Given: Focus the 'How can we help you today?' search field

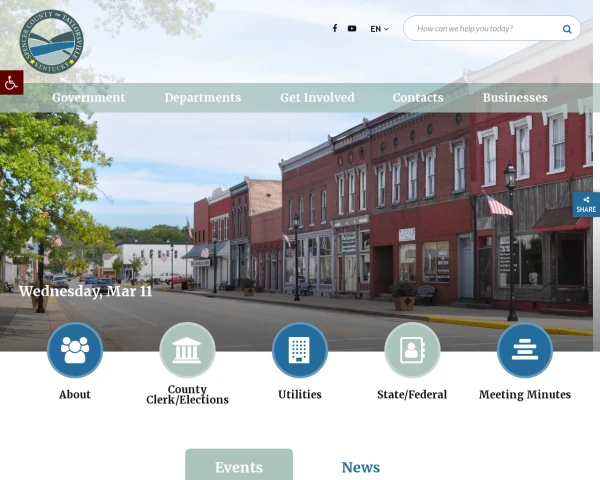Looking at the screenshot, I should pyautogui.click(x=480, y=29).
